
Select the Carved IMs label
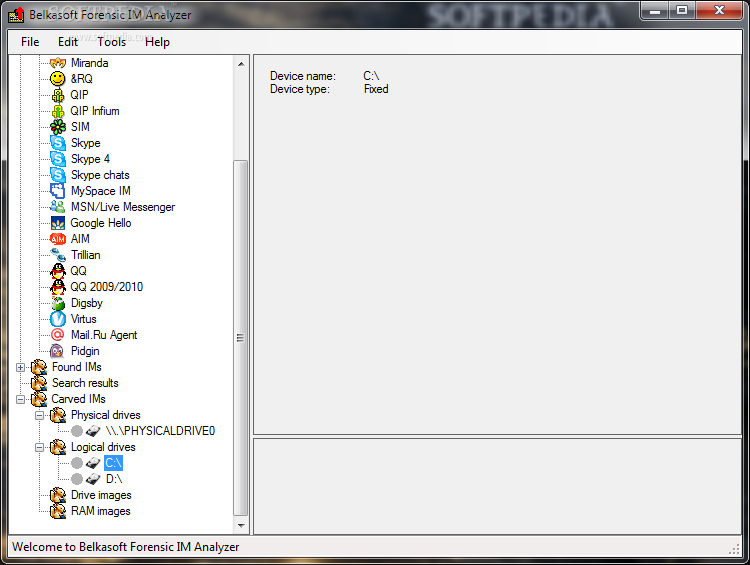(78, 399)
